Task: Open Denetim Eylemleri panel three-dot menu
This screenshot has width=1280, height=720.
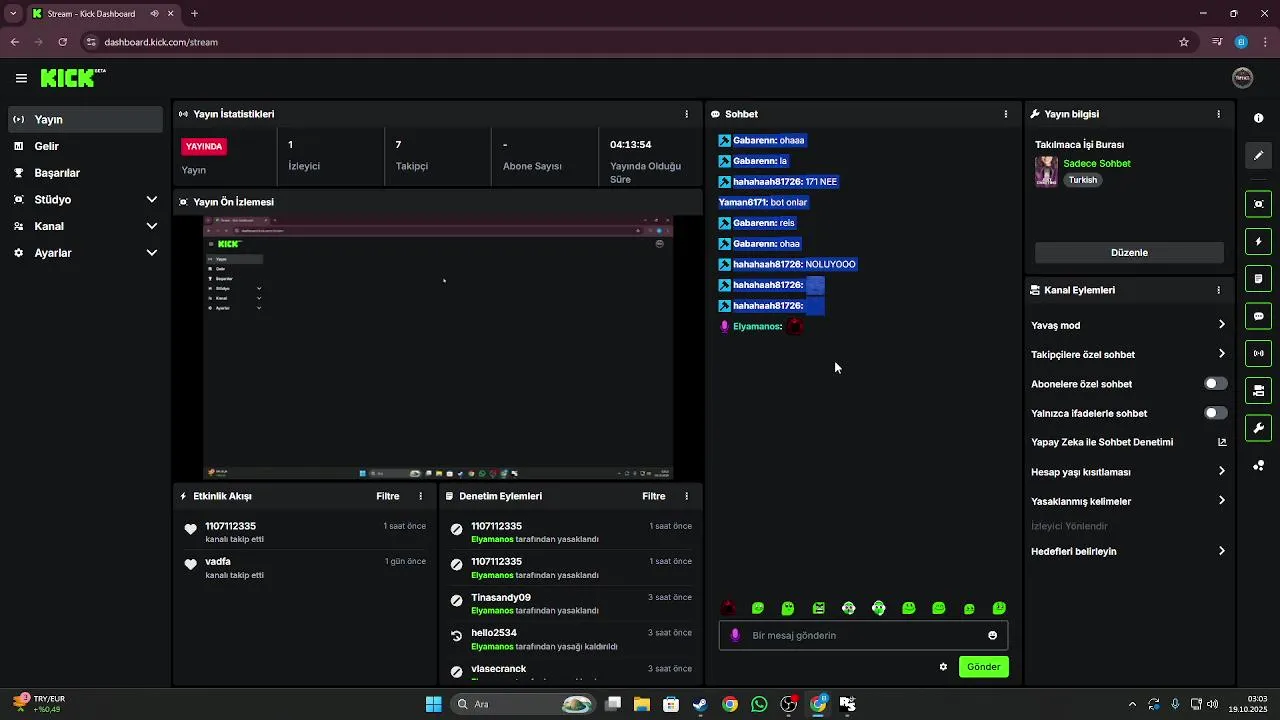Action: pyautogui.click(x=686, y=496)
